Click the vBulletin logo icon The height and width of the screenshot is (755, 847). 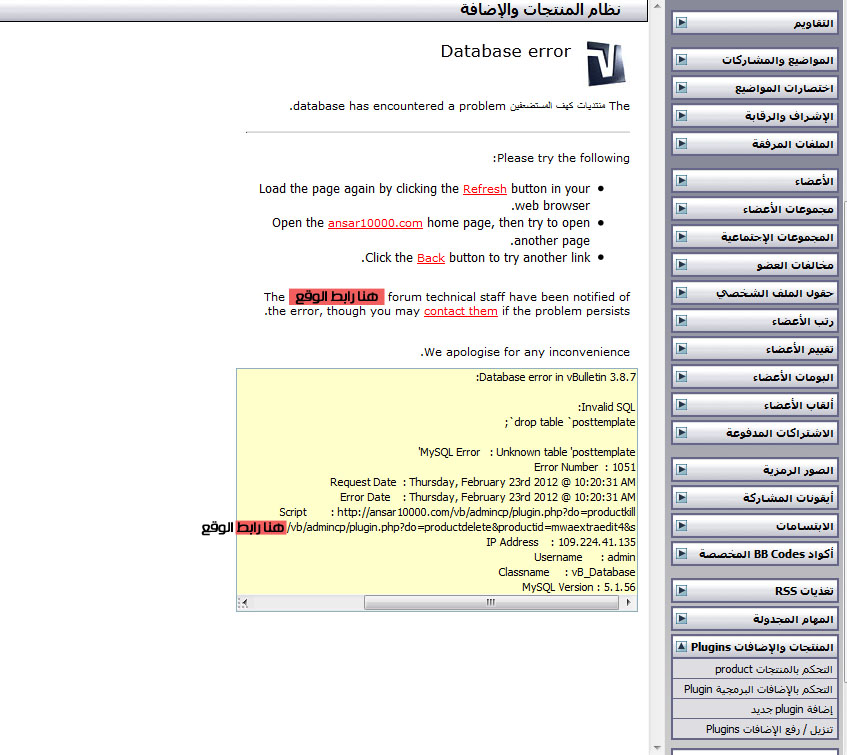(605, 64)
